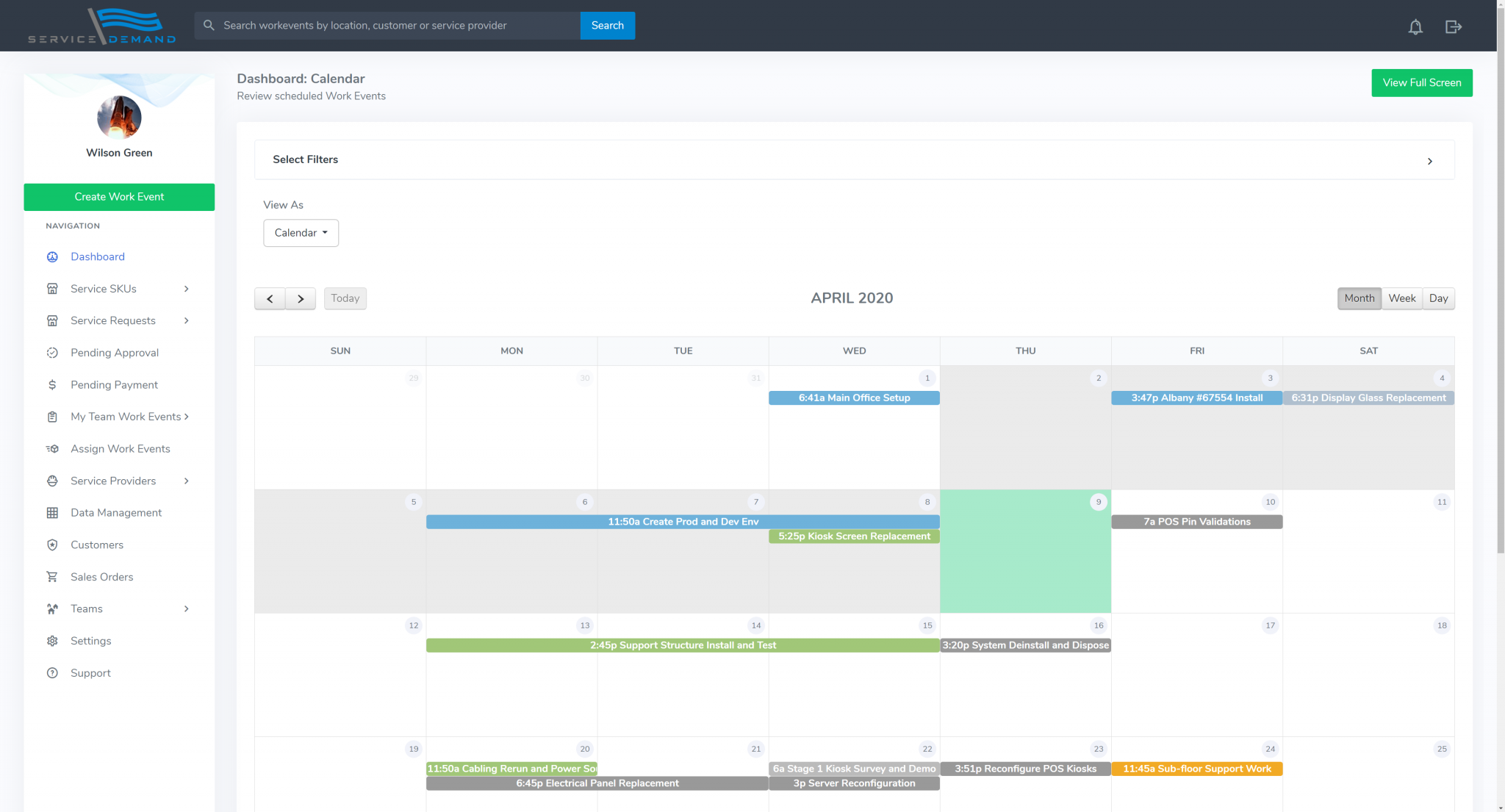Expand the Service SKUs submenu
This screenshot has width=1505, height=812.
tap(187, 289)
